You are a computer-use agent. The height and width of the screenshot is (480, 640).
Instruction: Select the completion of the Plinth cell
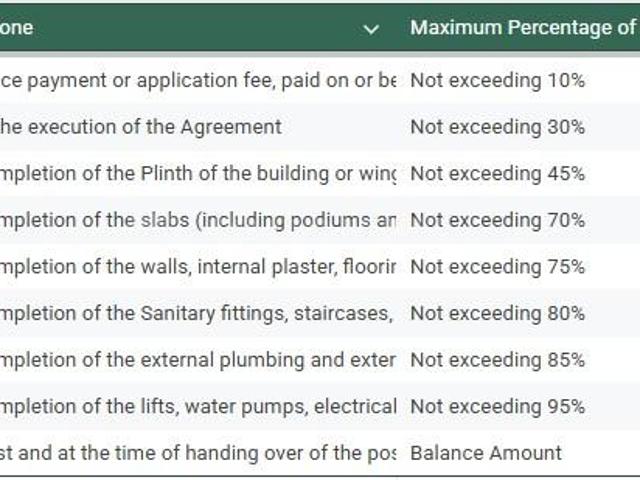pyautogui.click(x=198, y=174)
